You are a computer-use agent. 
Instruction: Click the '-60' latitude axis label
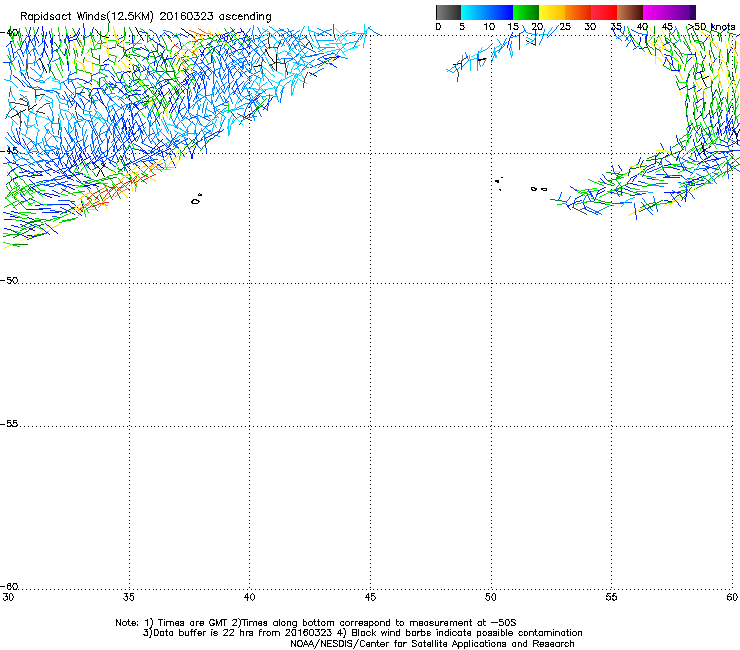coord(9,586)
